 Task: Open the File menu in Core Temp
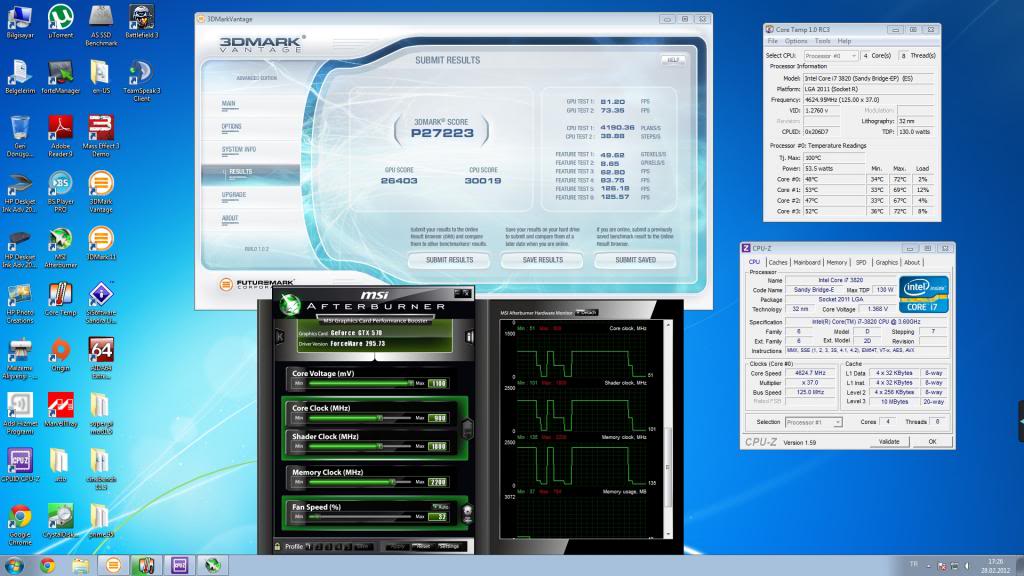click(x=773, y=41)
